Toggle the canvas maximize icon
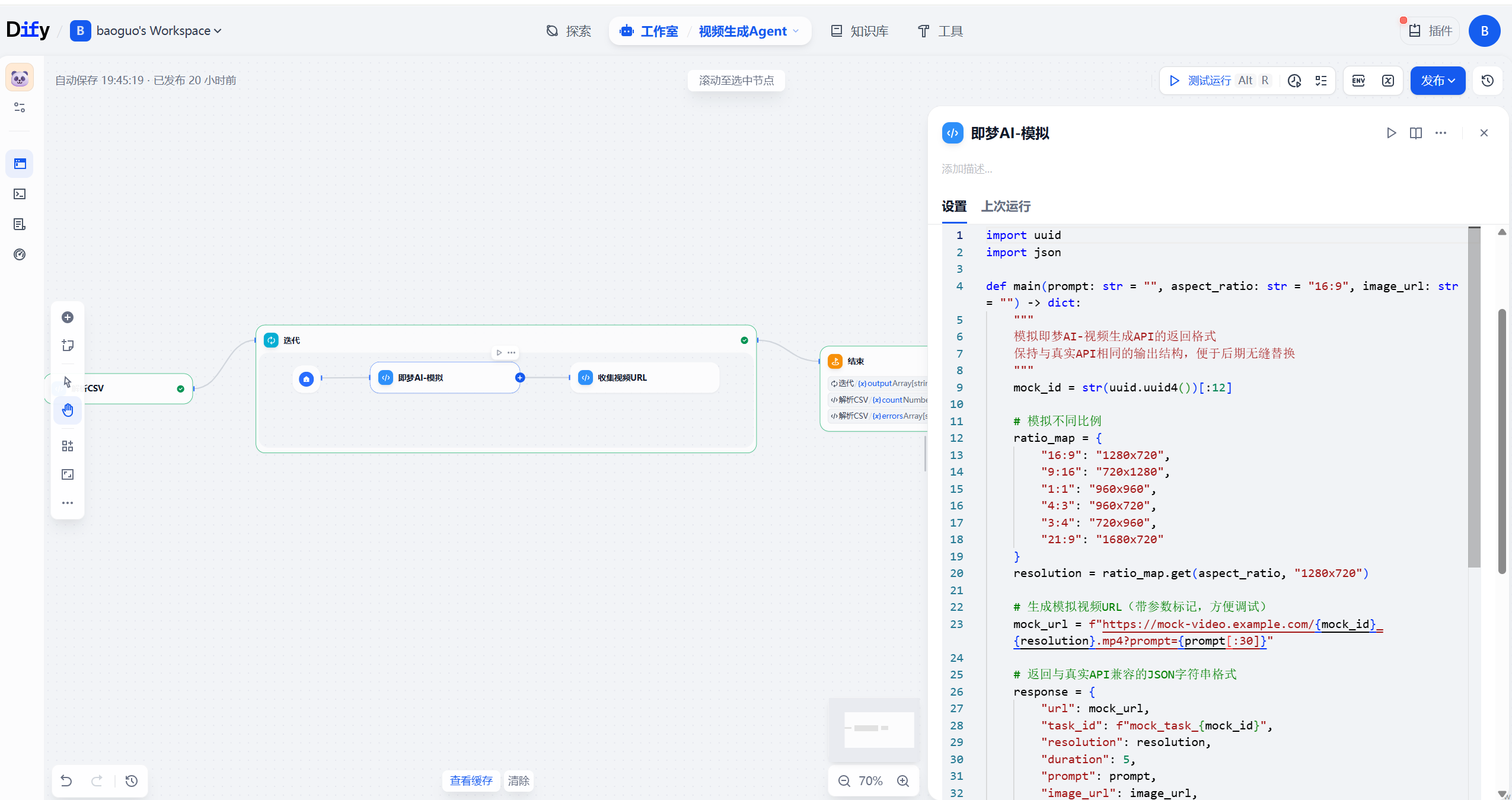1512x800 pixels. (68, 474)
